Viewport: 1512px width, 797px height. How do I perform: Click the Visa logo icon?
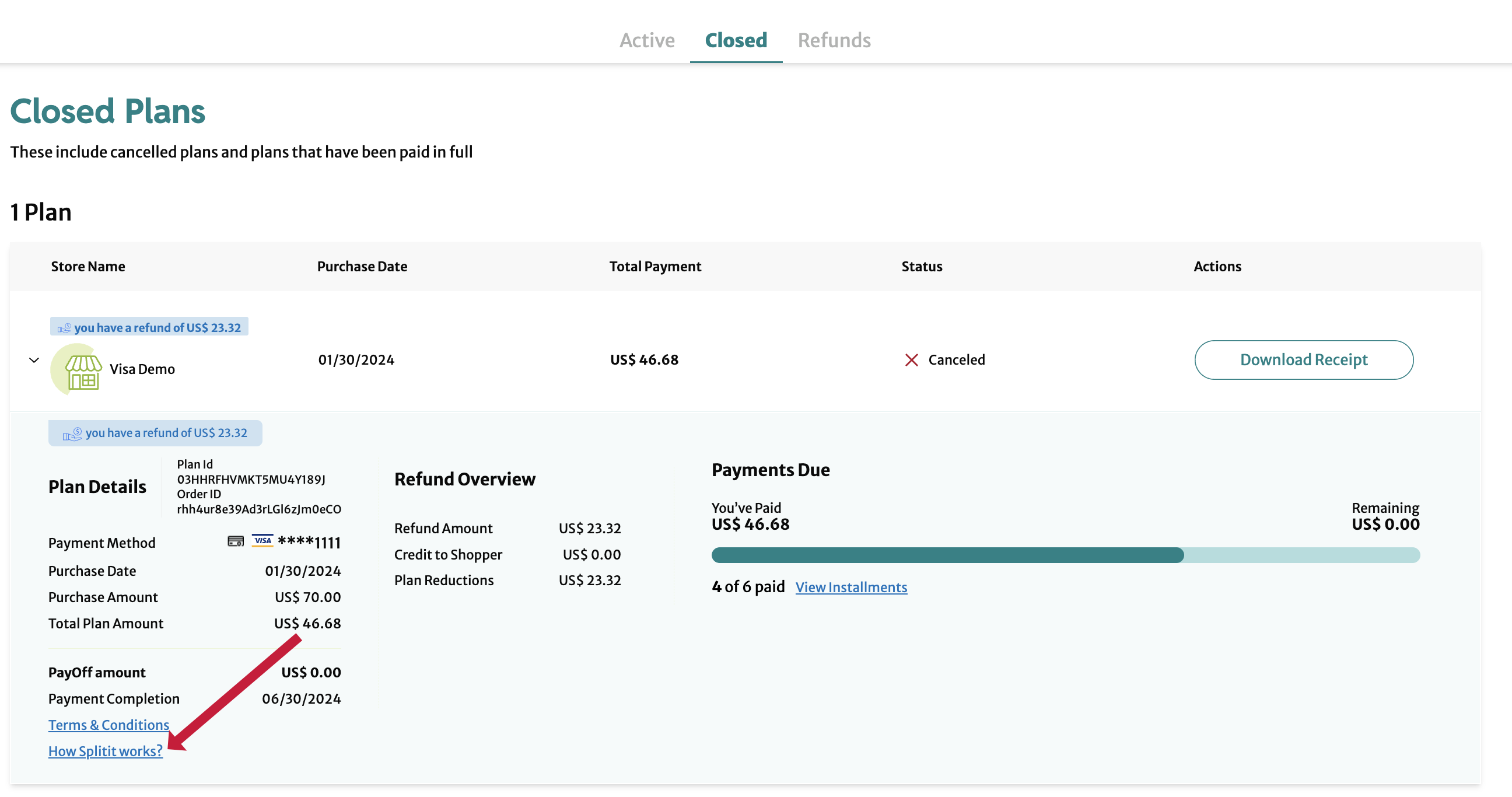tap(262, 540)
